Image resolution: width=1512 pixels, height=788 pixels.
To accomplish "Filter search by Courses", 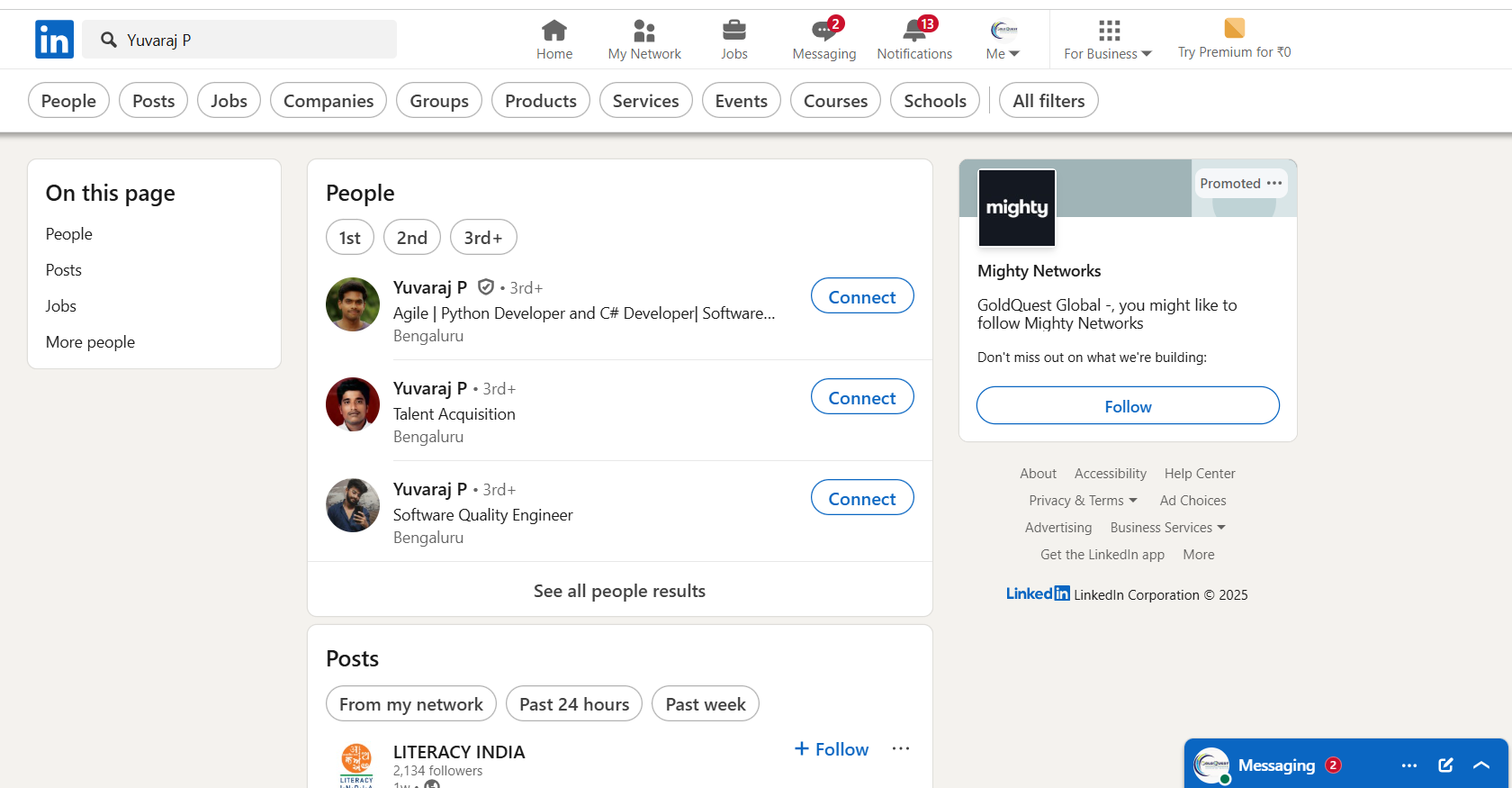I will 836,101.
